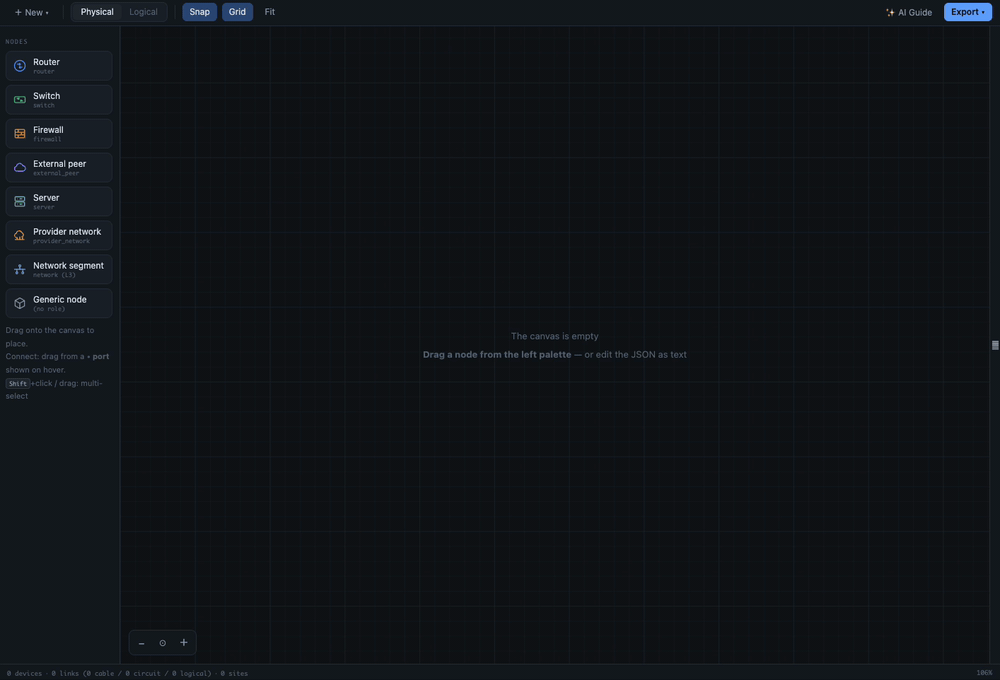This screenshot has height=680, width=1000.
Task: Open the AI Guide
Action: [x=909, y=12]
